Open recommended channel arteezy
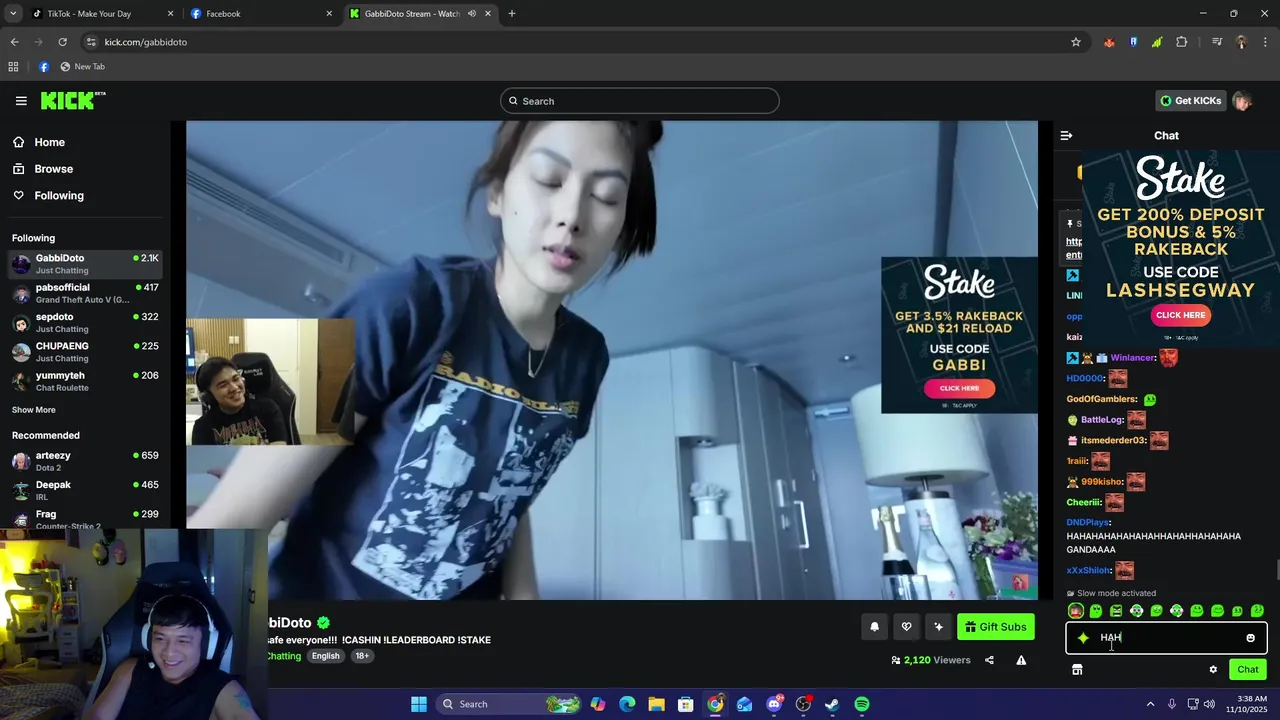Image resolution: width=1280 pixels, height=720 pixels. click(x=85, y=461)
